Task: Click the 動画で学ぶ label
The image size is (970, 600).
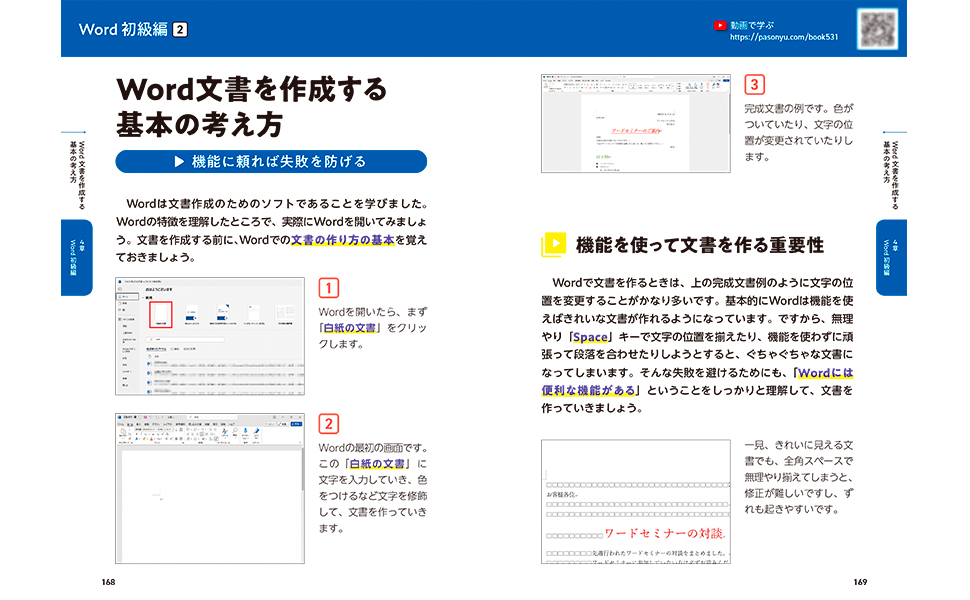Action: tap(752, 25)
